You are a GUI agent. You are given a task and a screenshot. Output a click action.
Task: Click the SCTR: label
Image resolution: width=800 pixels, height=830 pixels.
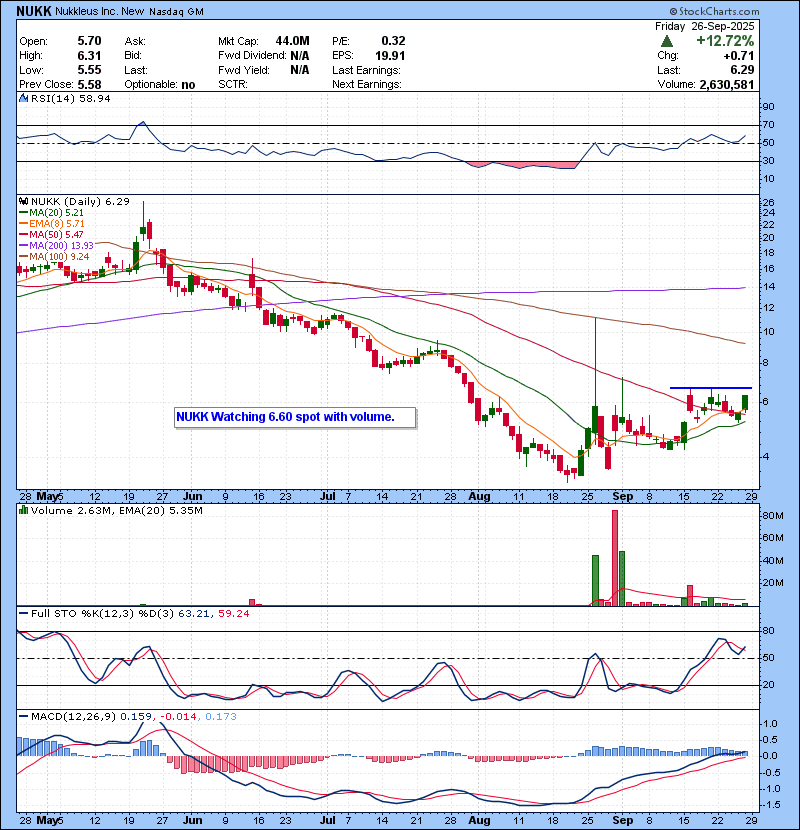pyautogui.click(x=232, y=84)
